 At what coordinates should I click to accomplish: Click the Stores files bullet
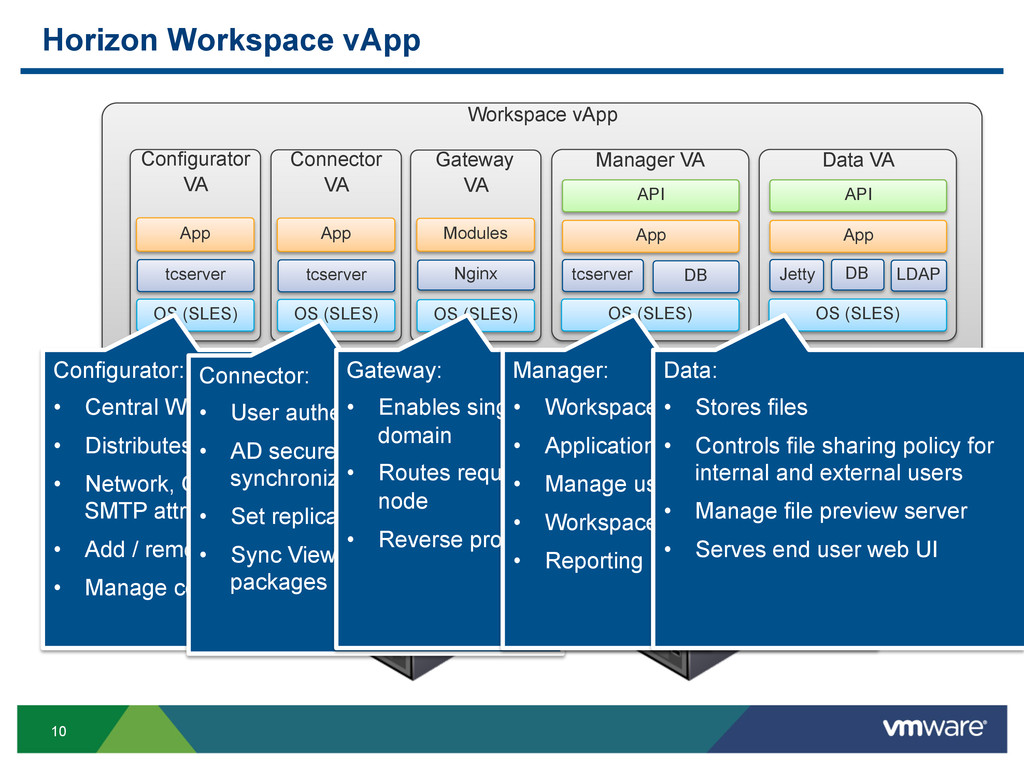pyautogui.click(x=751, y=408)
